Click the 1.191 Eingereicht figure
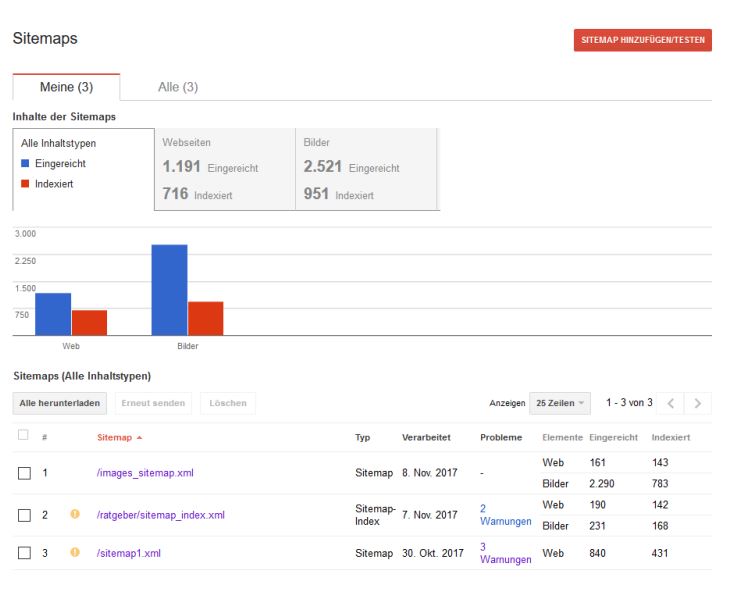733x591 pixels. (x=210, y=167)
